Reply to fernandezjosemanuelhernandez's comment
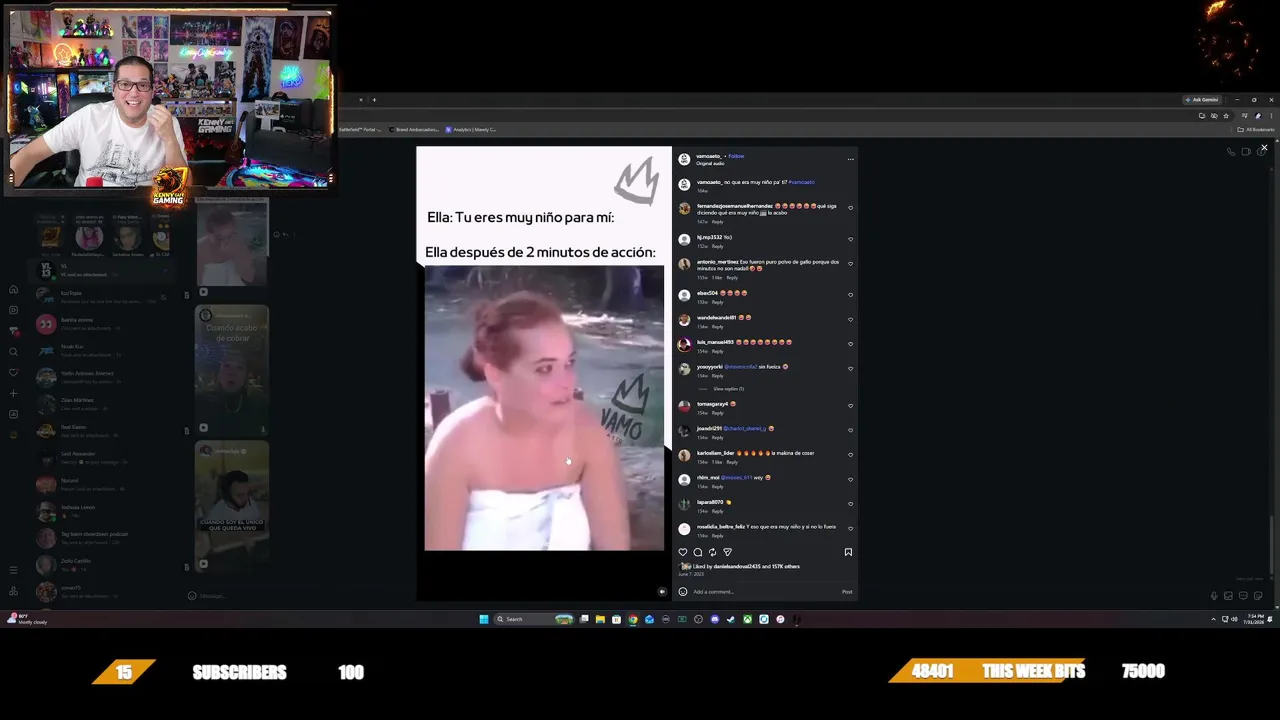 (717, 222)
